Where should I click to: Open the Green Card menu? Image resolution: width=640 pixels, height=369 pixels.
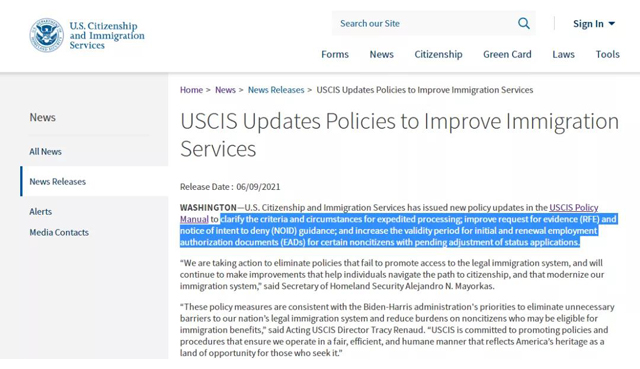click(x=507, y=54)
